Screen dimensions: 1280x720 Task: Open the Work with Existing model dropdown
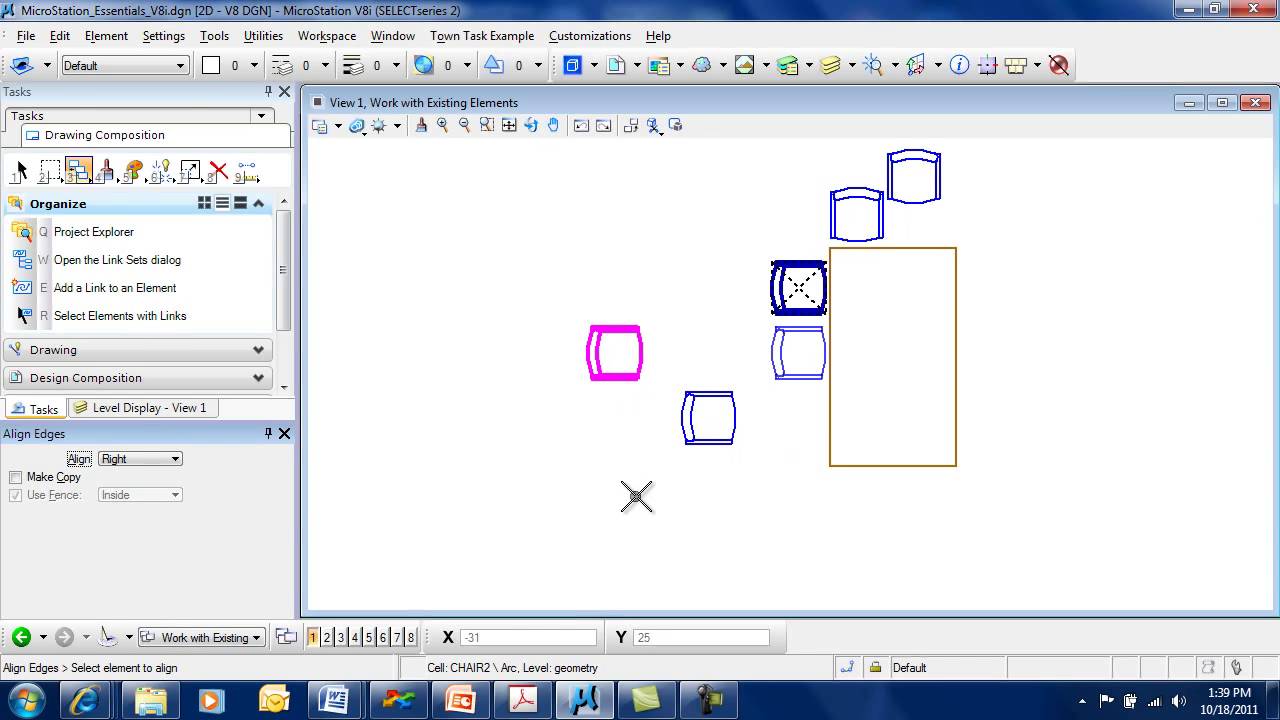pyautogui.click(x=201, y=637)
